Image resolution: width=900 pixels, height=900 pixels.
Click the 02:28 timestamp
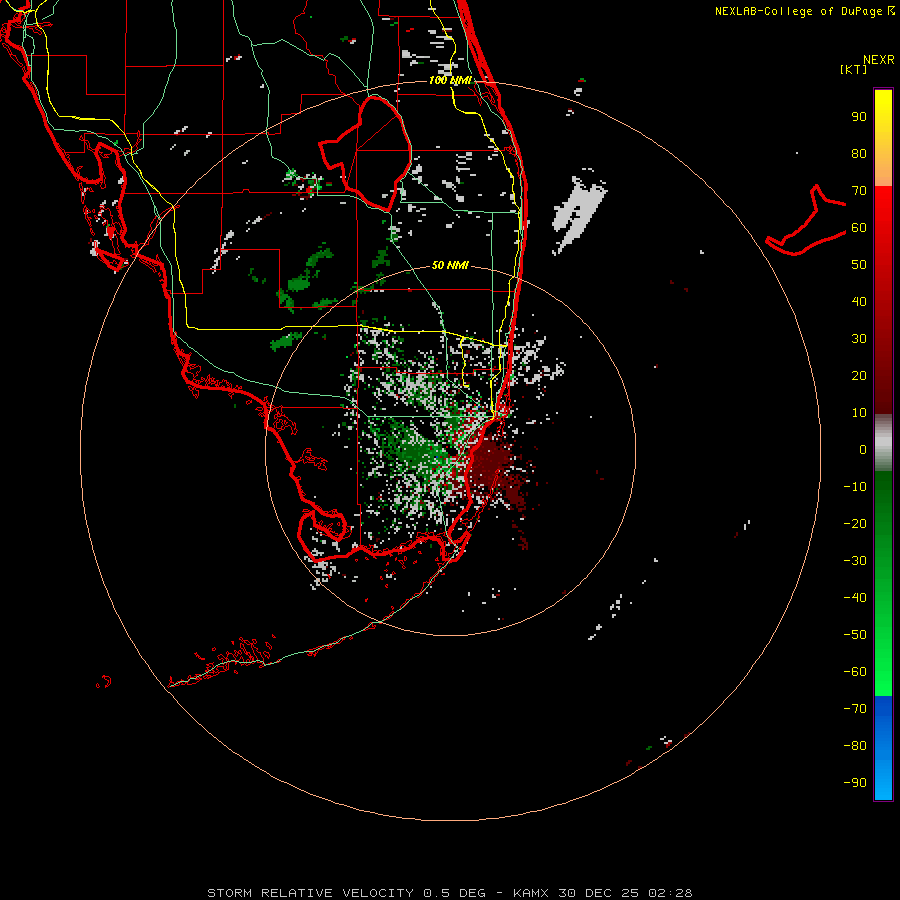tap(670, 893)
